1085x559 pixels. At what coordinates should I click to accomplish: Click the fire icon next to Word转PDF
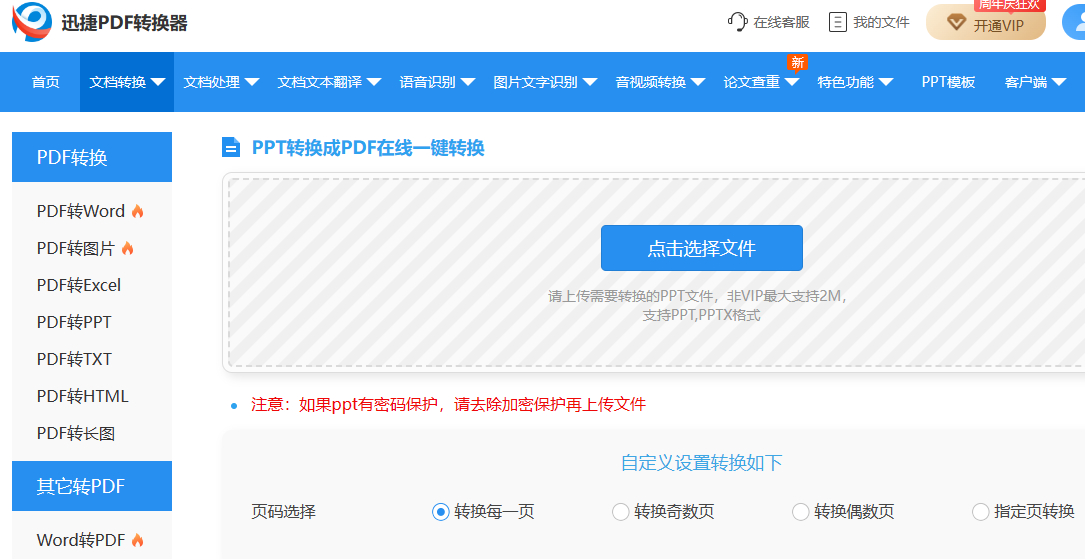138,540
